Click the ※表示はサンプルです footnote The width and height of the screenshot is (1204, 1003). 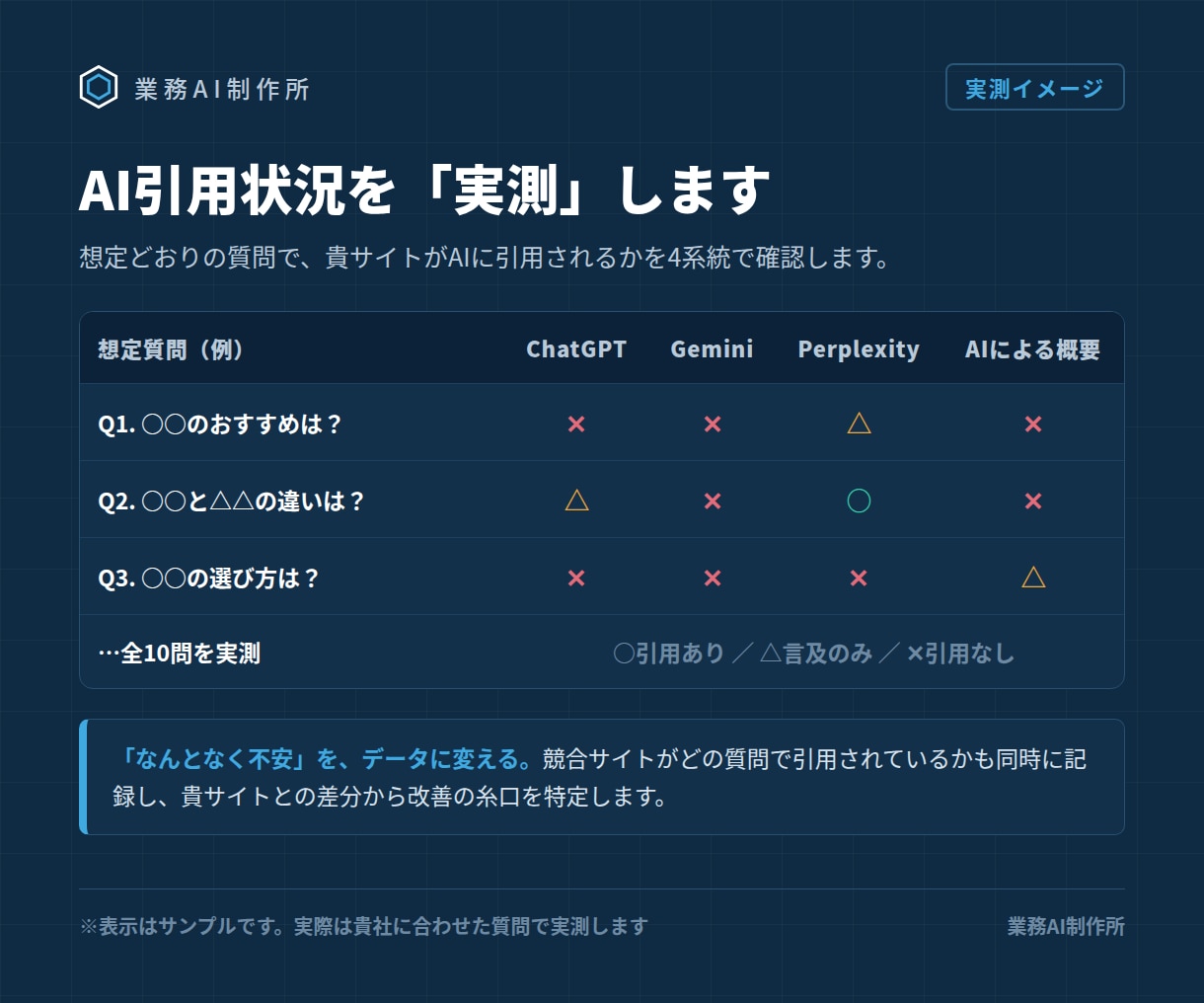[363, 926]
